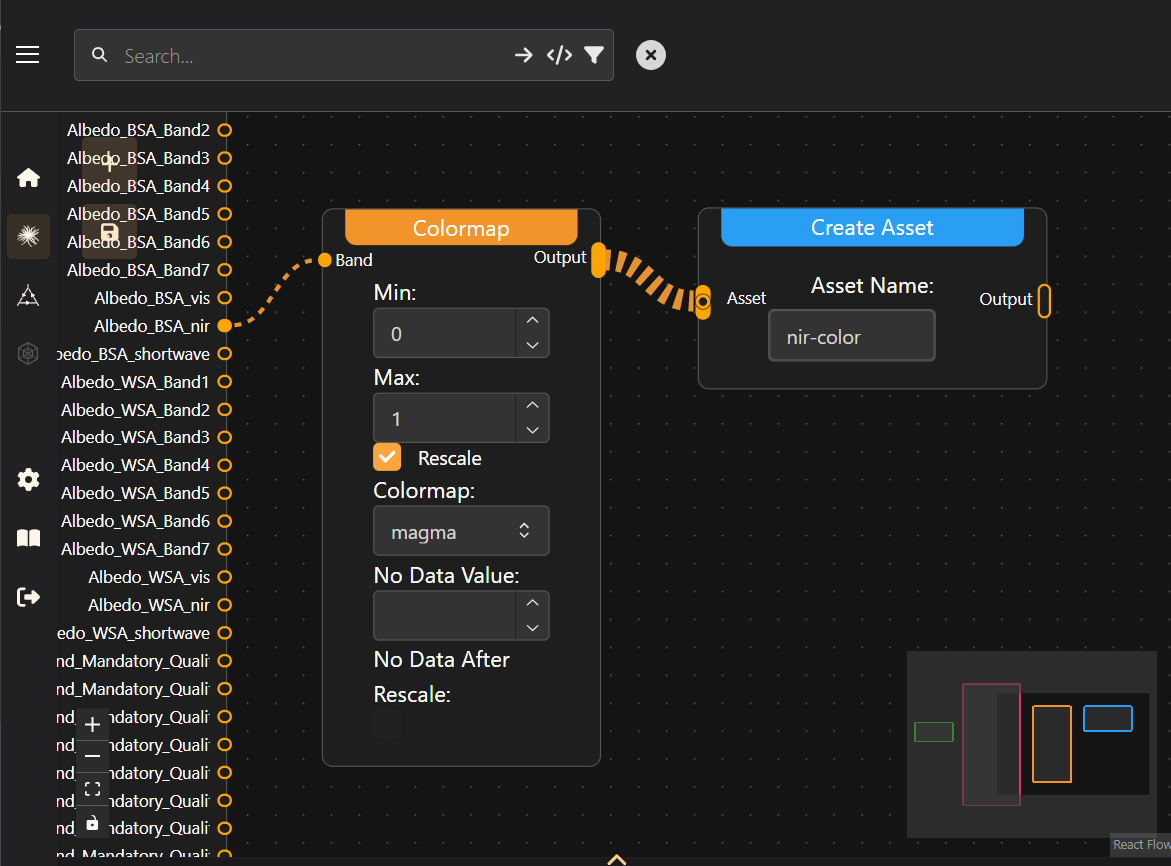Click the home icon in sidebar
This screenshot has height=866, width=1171.
(x=28, y=178)
